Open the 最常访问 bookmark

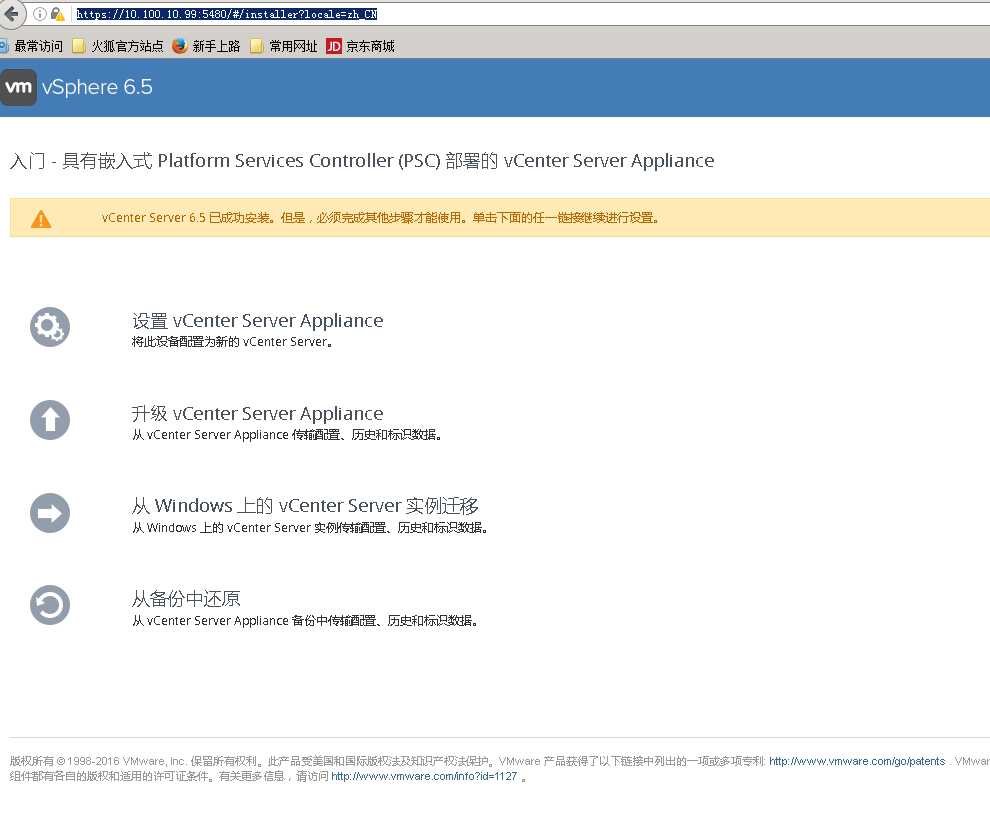[32, 46]
